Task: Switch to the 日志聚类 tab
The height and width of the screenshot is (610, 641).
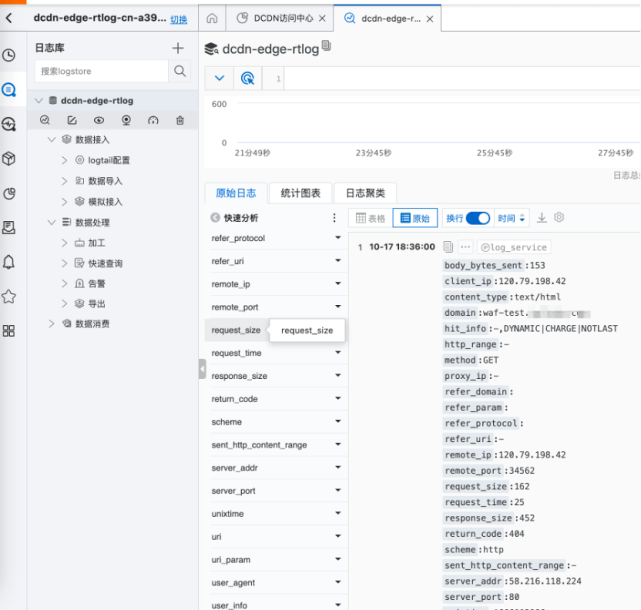Action: click(365, 193)
